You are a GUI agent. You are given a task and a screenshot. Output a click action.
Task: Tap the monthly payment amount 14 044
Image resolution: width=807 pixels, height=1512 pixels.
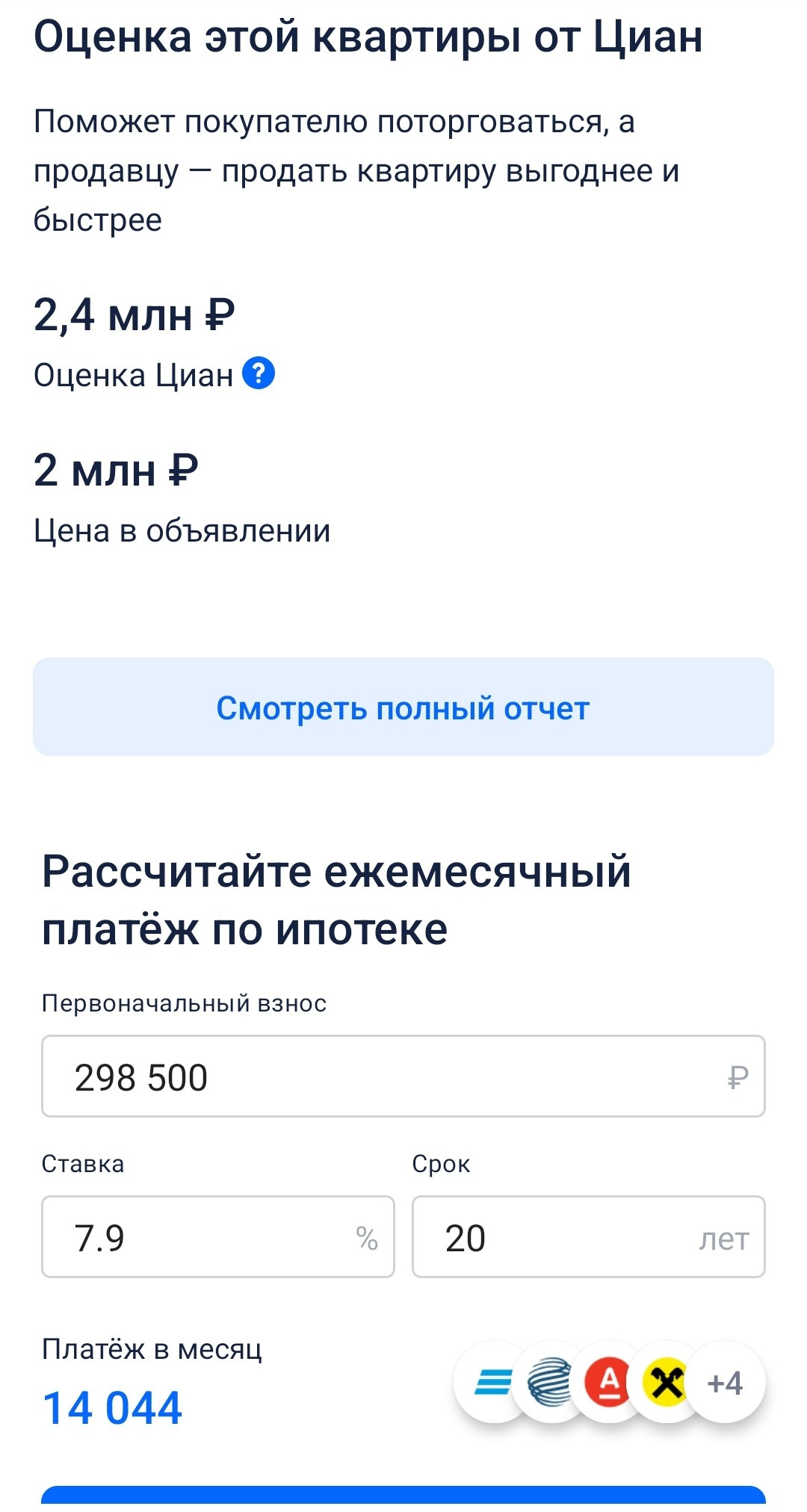[112, 1409]
